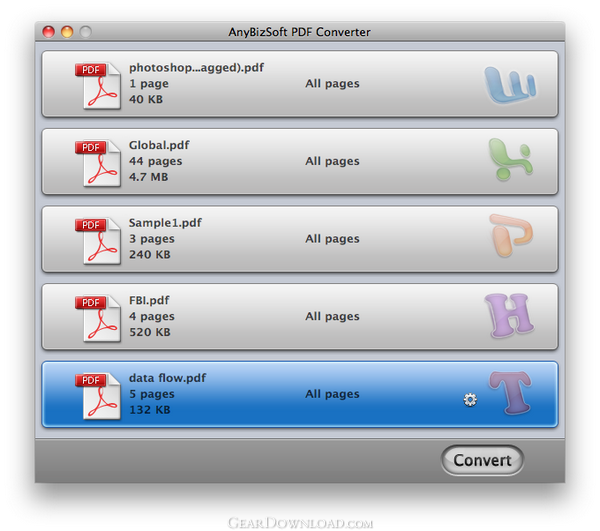Click the 4.7 MB file size text
This screenshot has height=531, width=600.
(148, 177)
